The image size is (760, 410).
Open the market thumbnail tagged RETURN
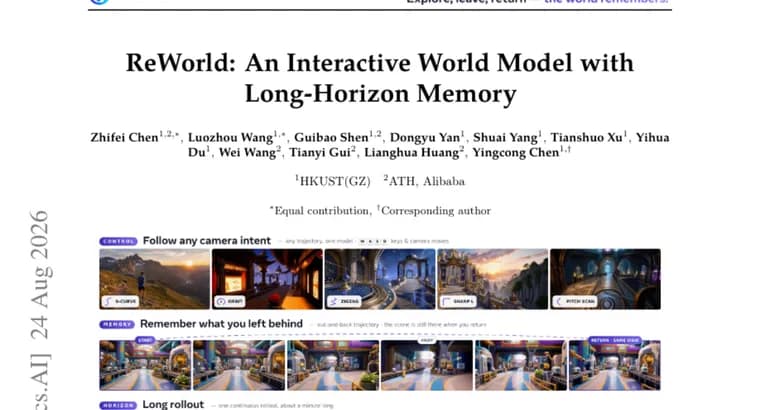click(x=615, y=365)
